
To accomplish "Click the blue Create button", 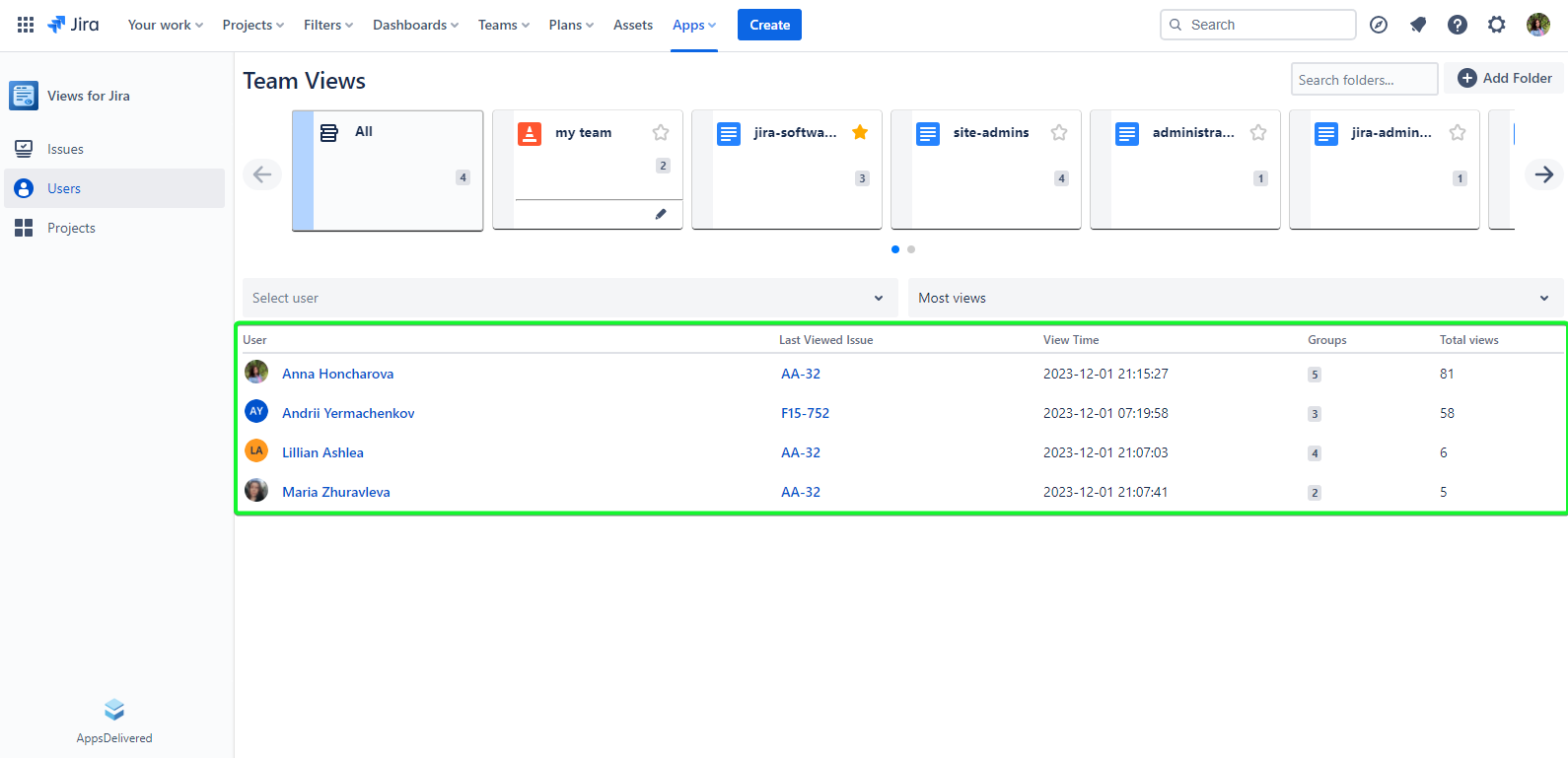I will (769, 25).
